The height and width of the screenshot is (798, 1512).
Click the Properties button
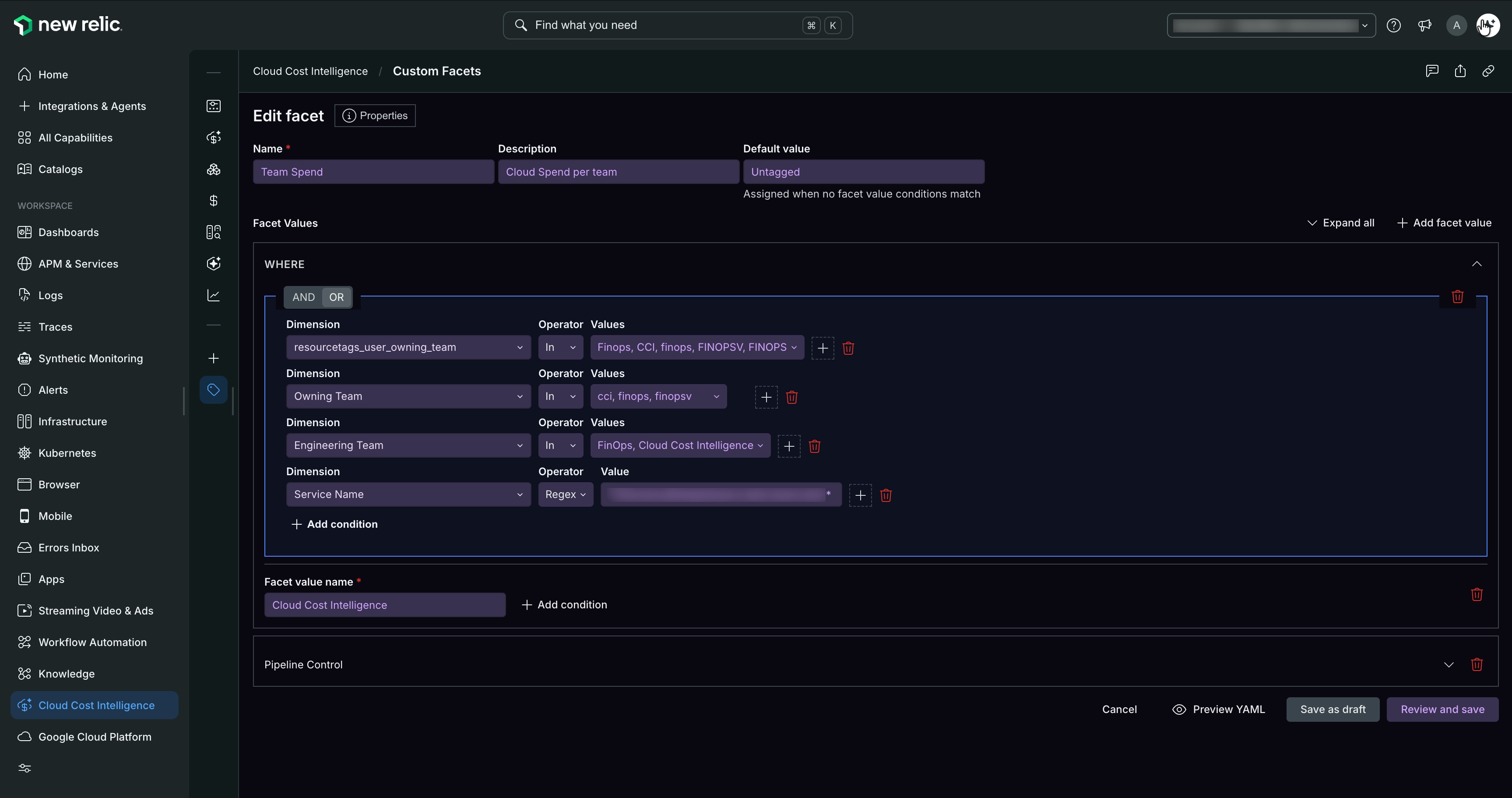point(375,116)
